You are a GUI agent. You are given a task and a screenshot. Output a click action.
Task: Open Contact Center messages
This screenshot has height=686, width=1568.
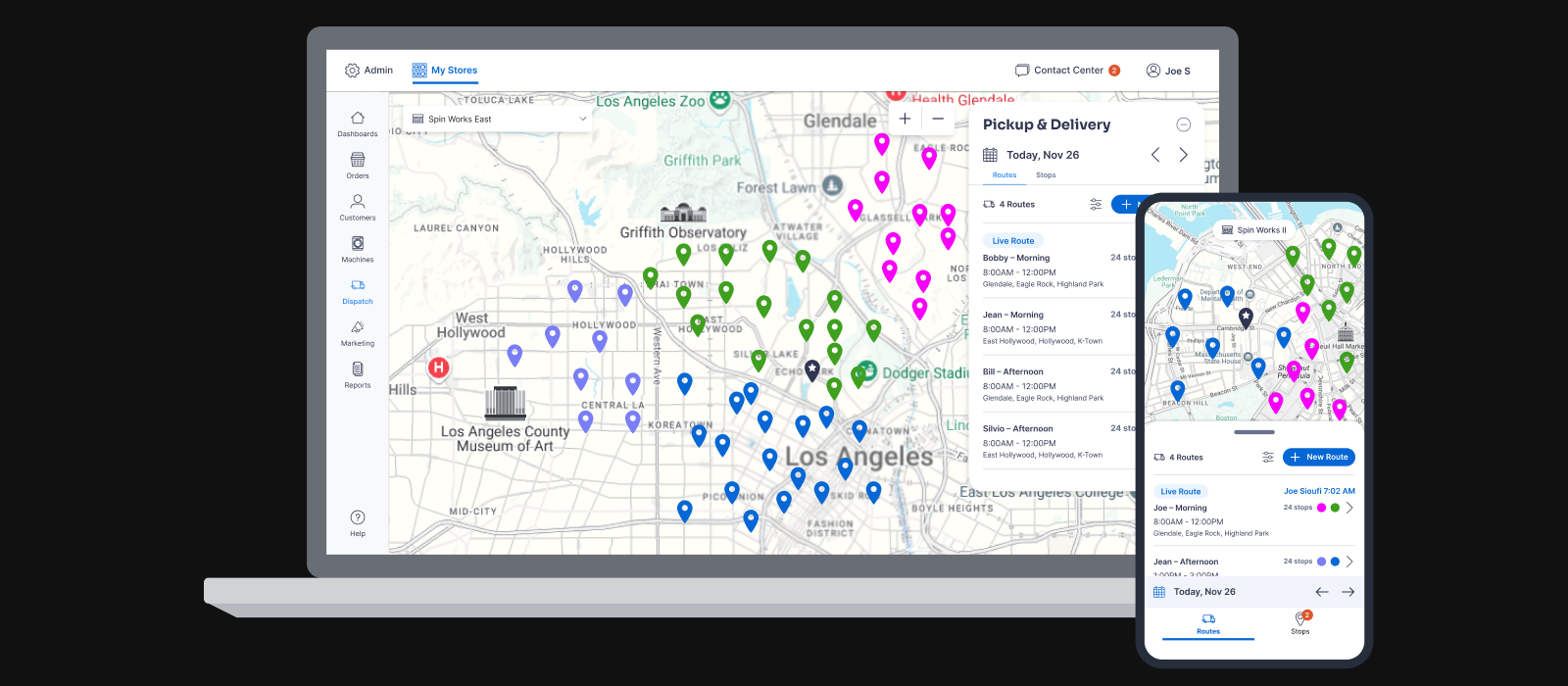1067,71
